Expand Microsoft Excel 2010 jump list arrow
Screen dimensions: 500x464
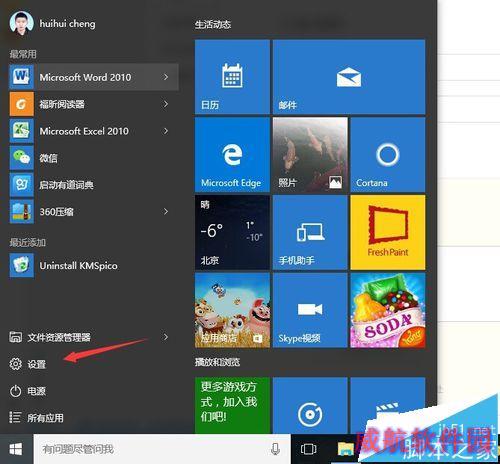pyautogui.click(x=166, y=131)
